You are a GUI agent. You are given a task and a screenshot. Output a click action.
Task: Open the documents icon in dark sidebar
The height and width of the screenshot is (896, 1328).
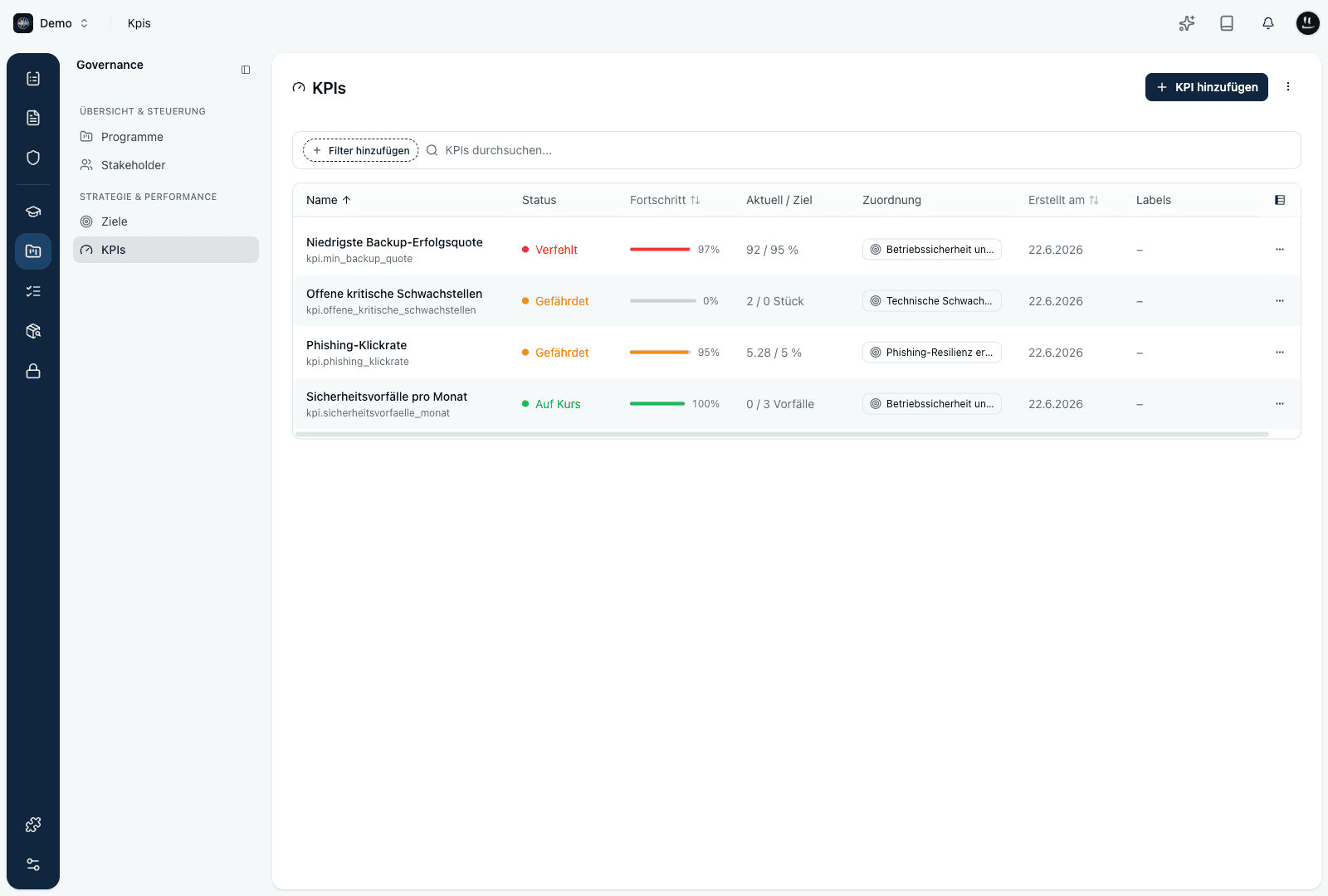point(33,118)
